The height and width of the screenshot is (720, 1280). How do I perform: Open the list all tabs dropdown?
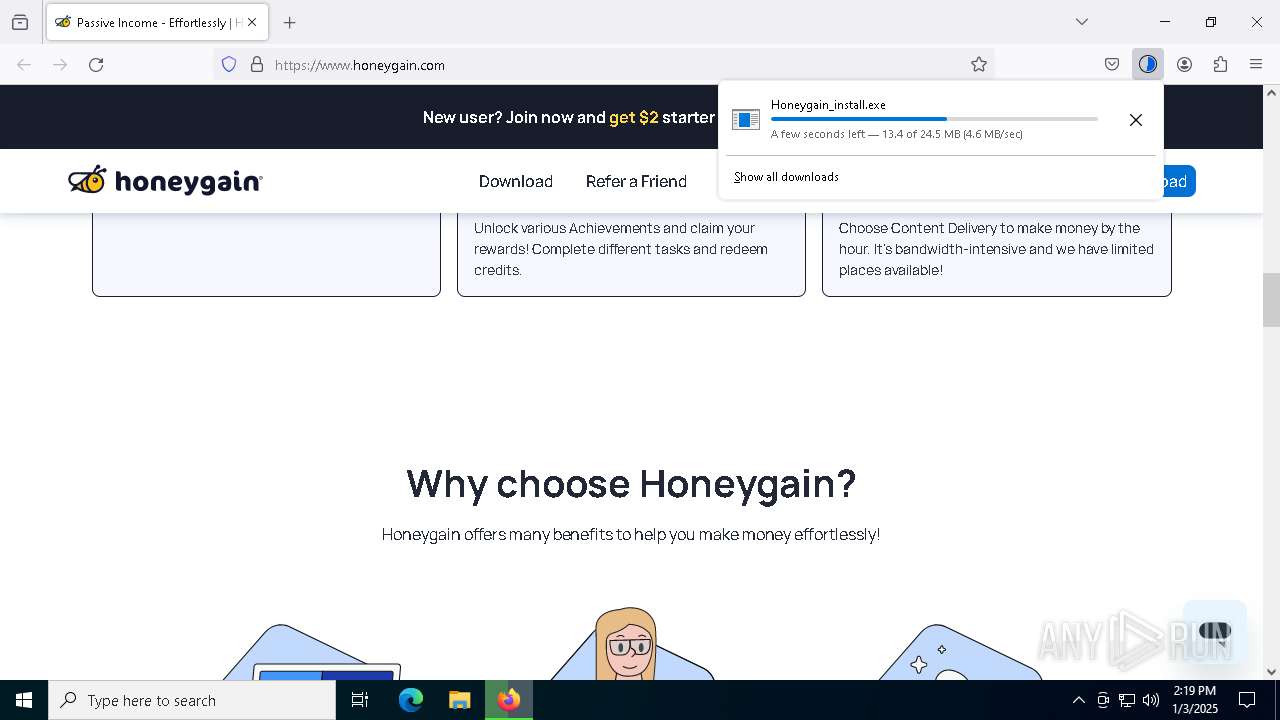[x=1082, y=22]
